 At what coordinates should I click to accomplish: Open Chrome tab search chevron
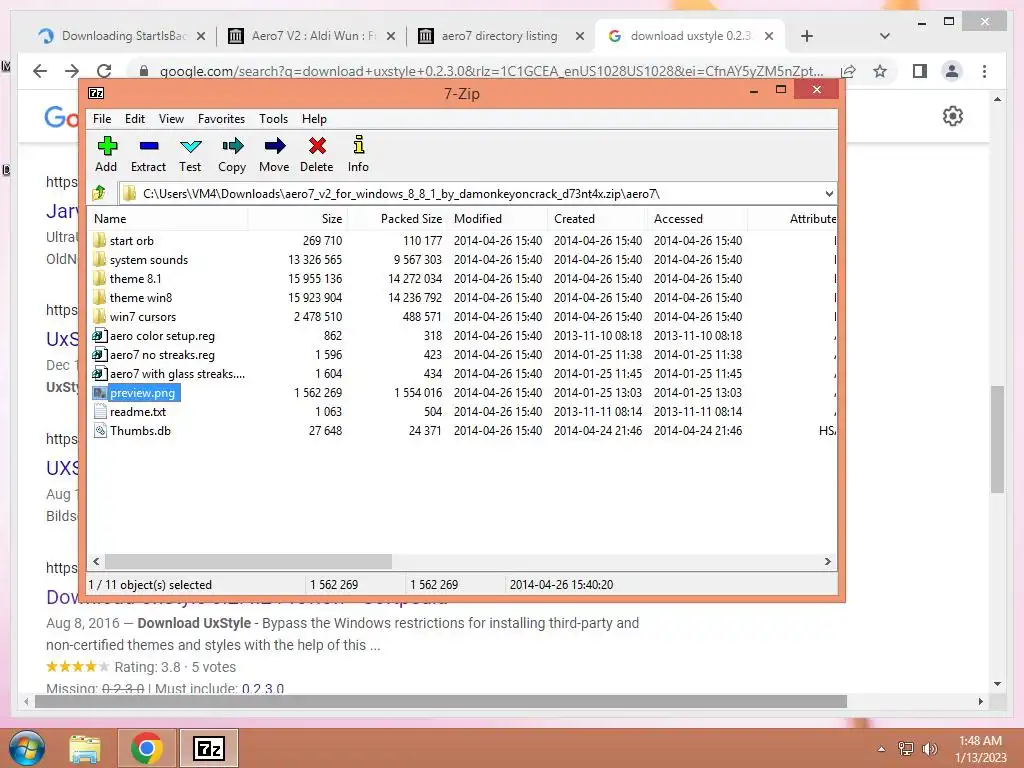click(884, 36)
